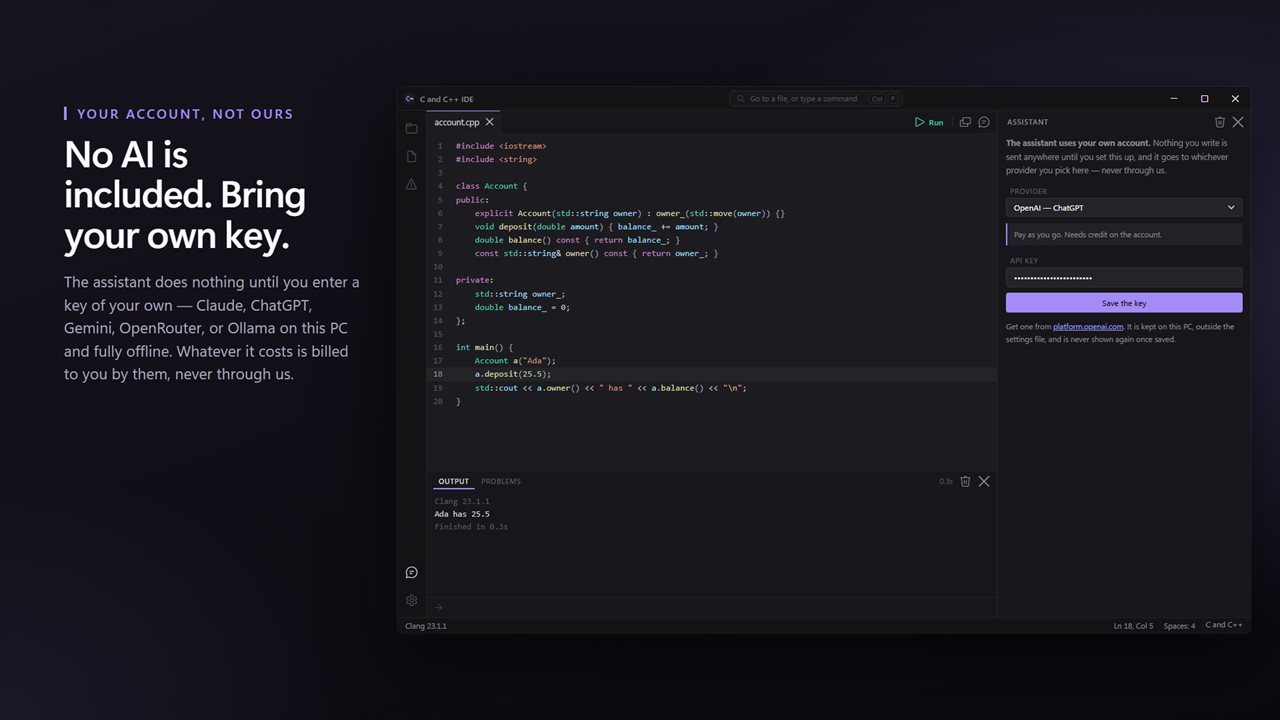Select the OUTPUT tab
Screen dimensions: 1280x720
click(453, 481)
